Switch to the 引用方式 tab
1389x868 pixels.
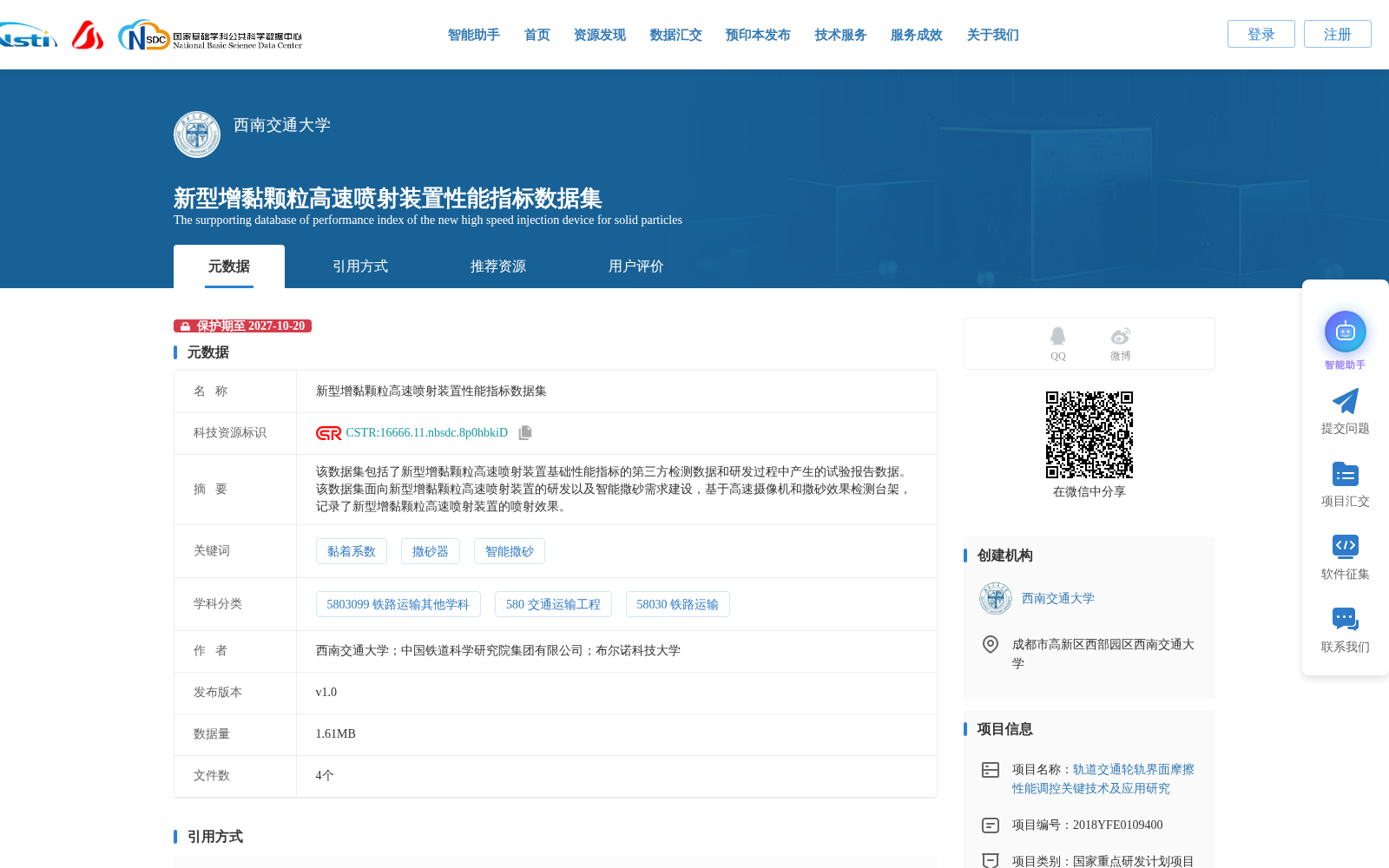(360, 266)
